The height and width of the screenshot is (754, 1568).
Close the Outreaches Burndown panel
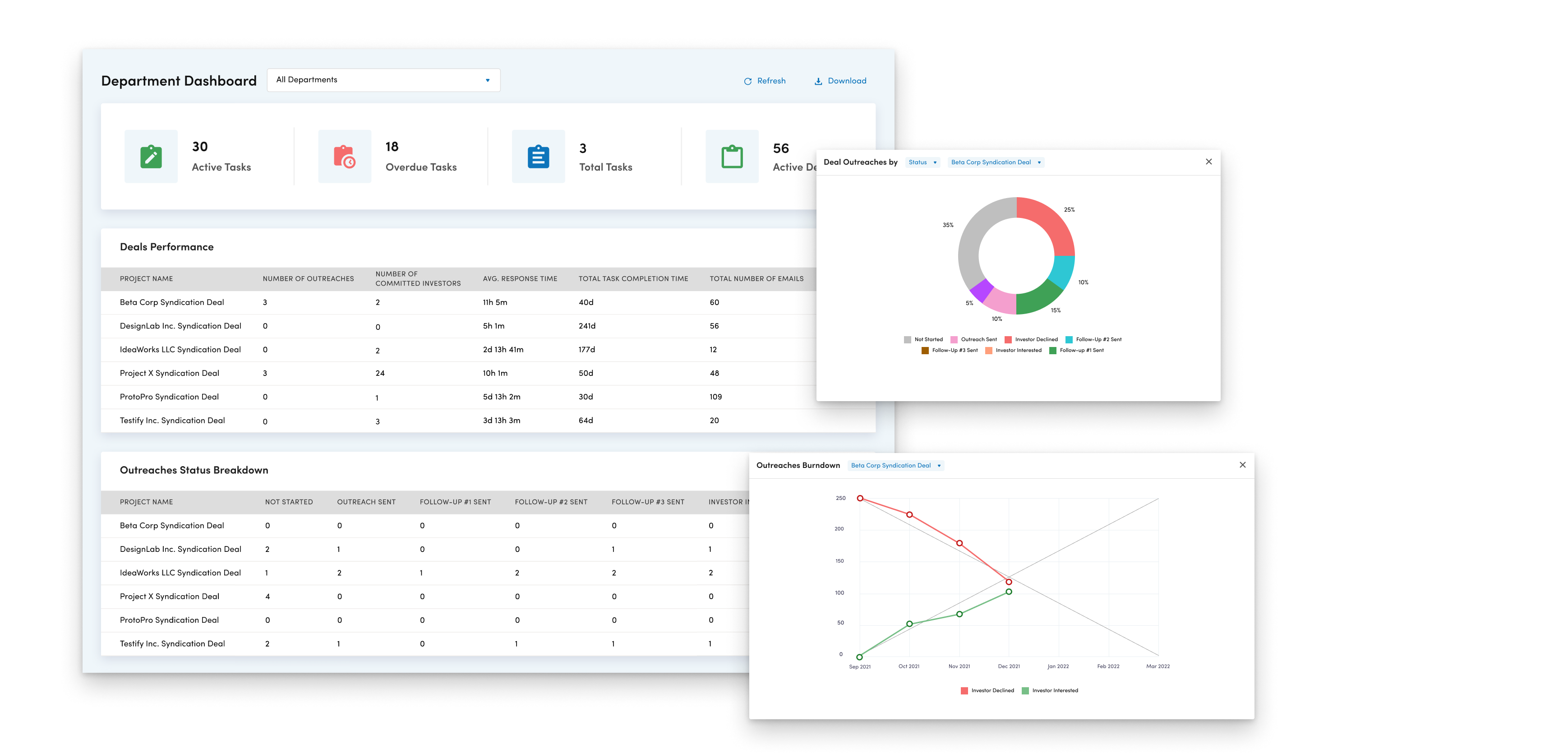click(x=1243, y=465)
